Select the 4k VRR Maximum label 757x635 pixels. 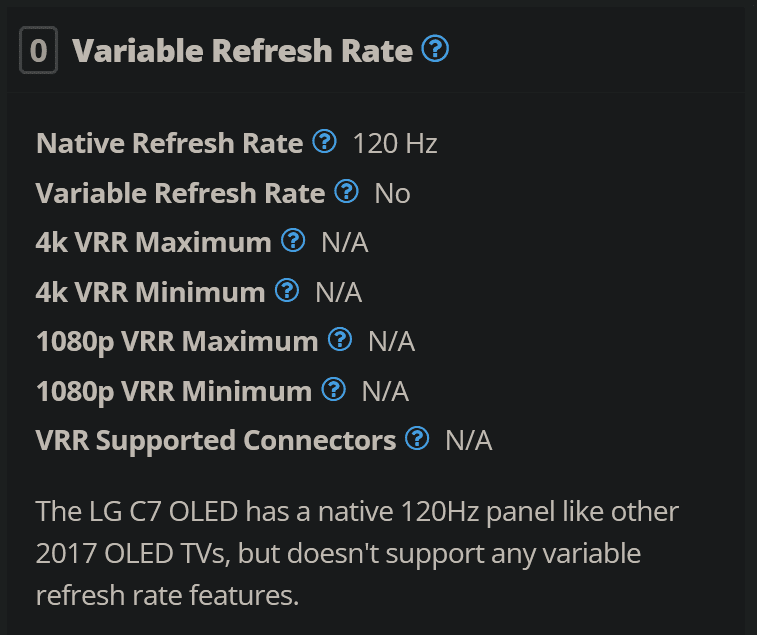point(154,242)
